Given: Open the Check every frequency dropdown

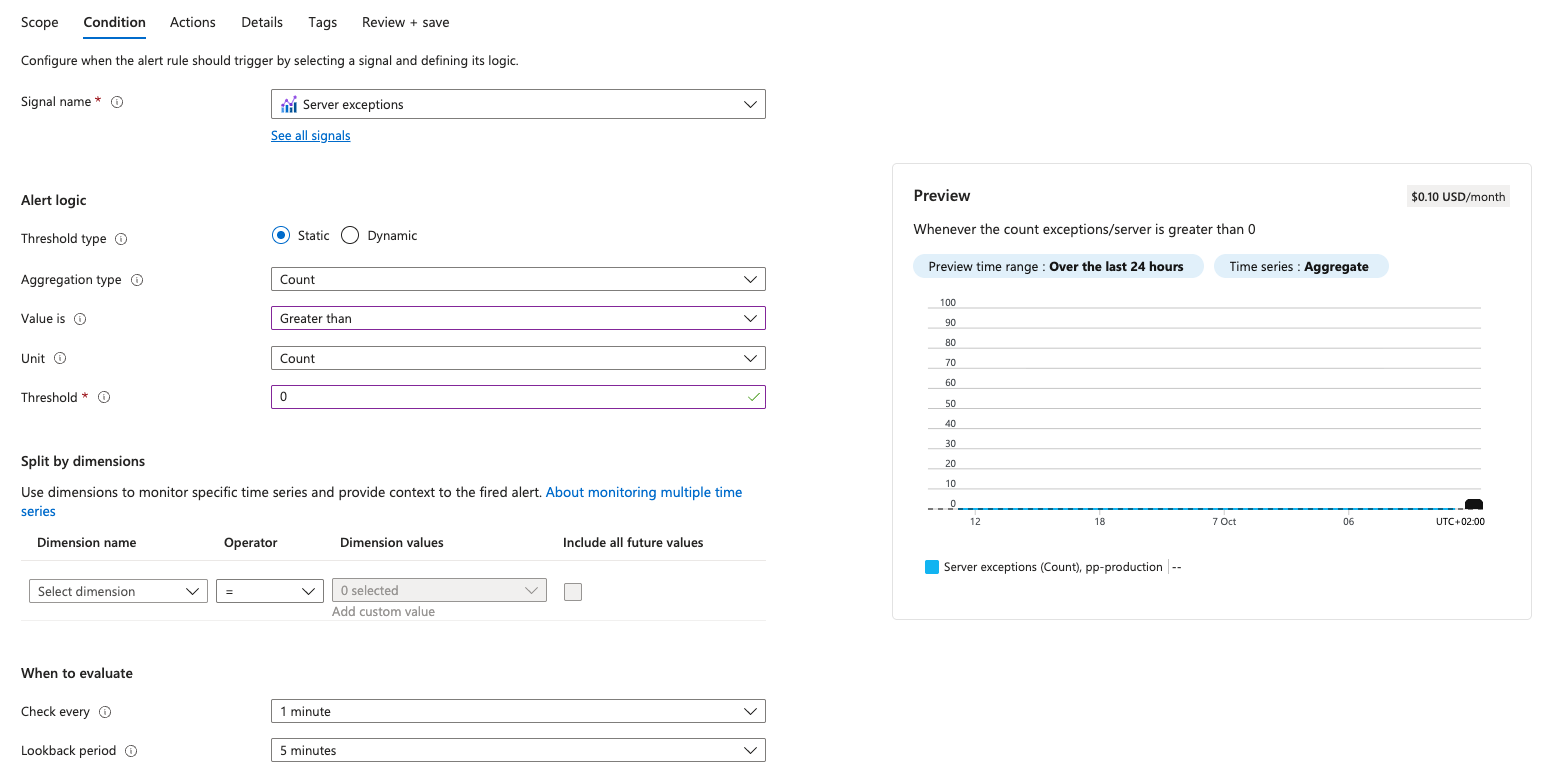Looking at the screenshot, I should click(x=518, y=711).
